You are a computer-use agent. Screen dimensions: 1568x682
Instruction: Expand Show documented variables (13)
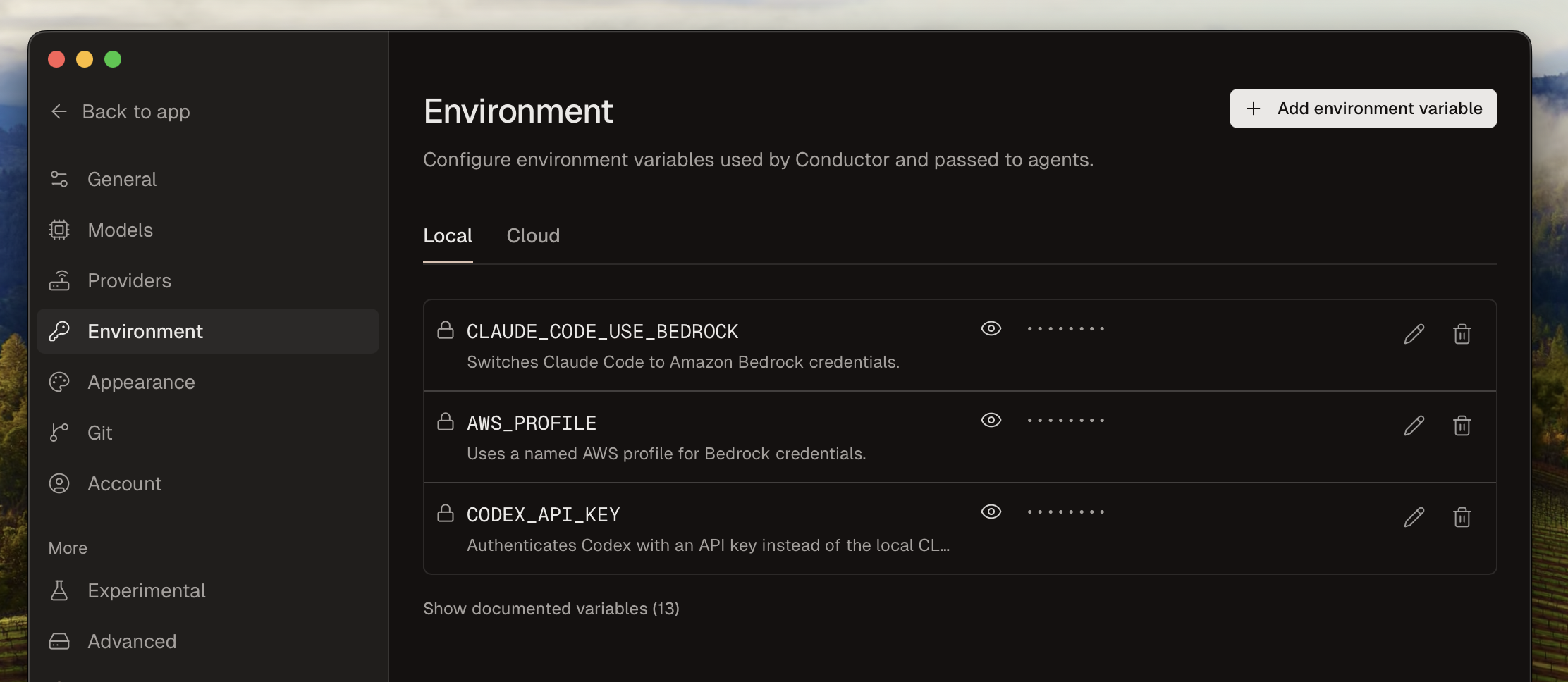tap(551, 609)
